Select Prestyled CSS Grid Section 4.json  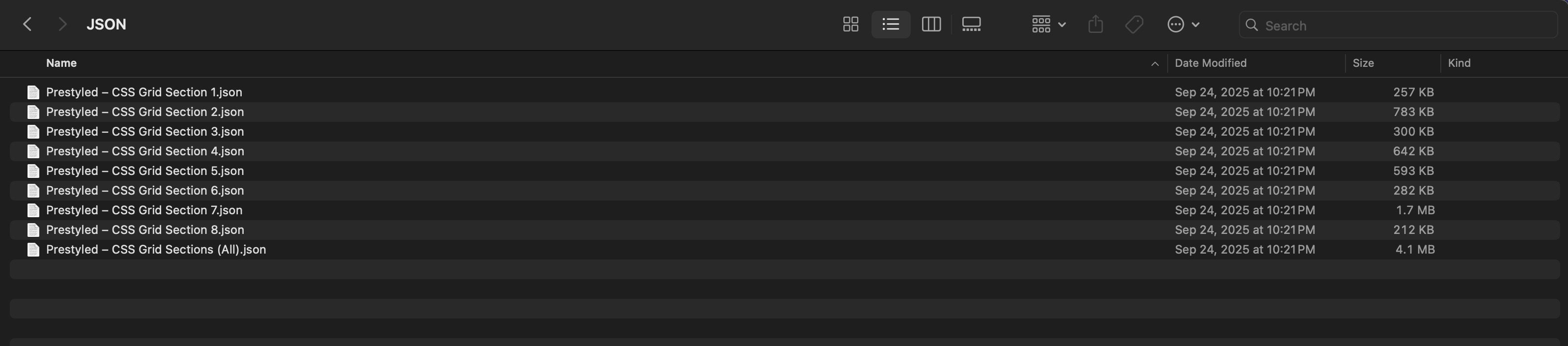tap(145, 151)
